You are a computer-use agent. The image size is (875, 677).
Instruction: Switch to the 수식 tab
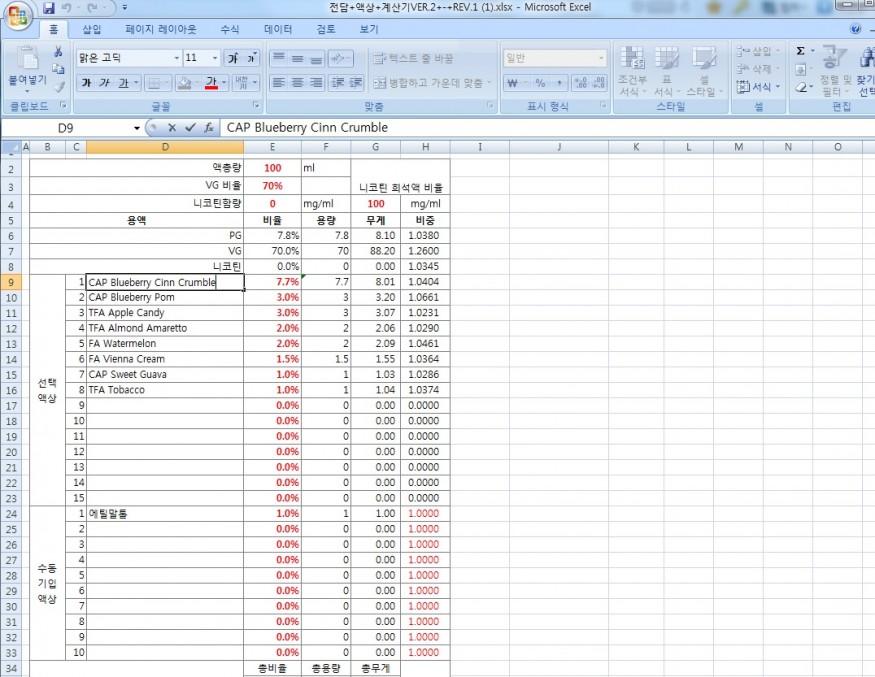point(229,29)
